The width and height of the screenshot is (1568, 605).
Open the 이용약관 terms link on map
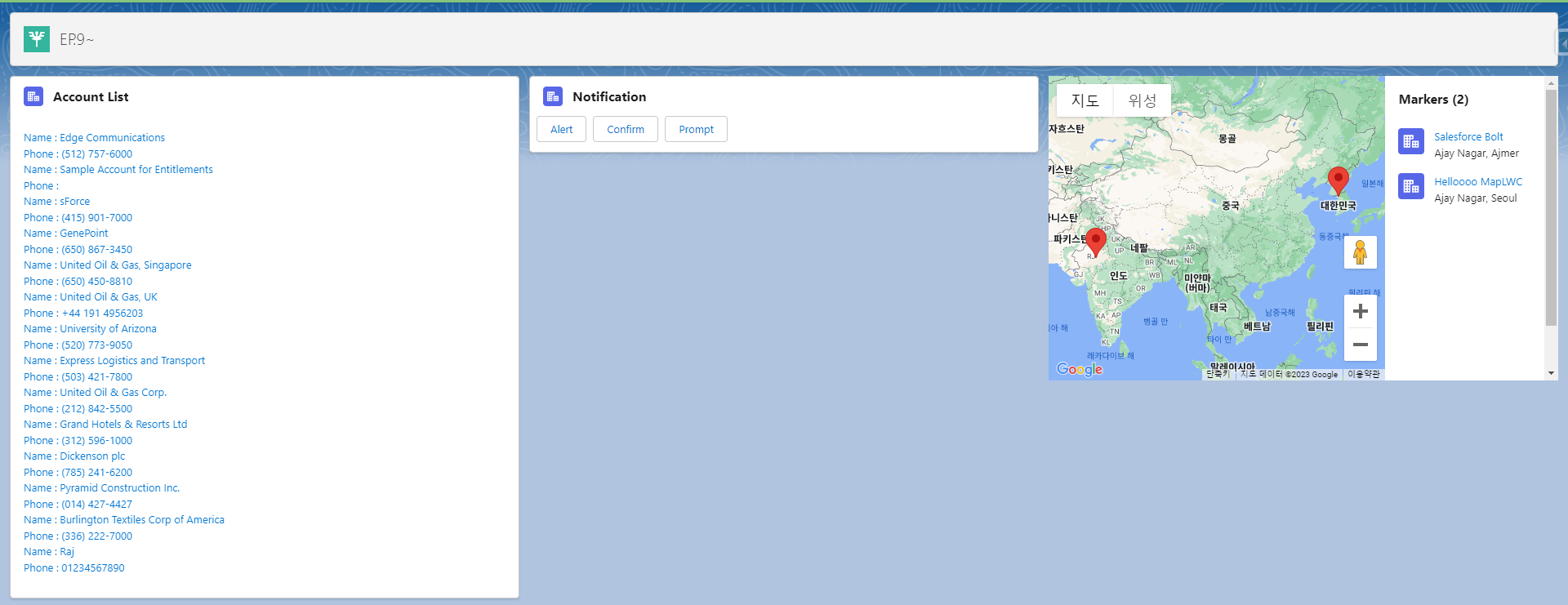tap(1364, 374)
